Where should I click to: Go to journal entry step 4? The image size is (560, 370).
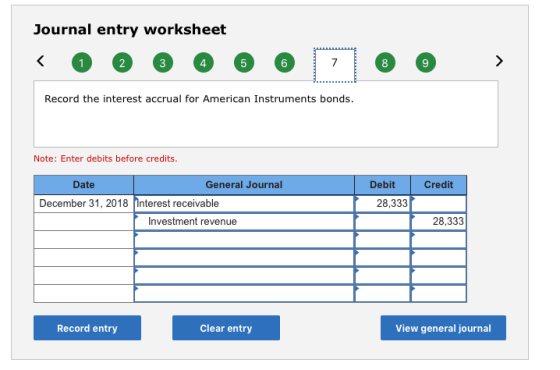point(203,63)
